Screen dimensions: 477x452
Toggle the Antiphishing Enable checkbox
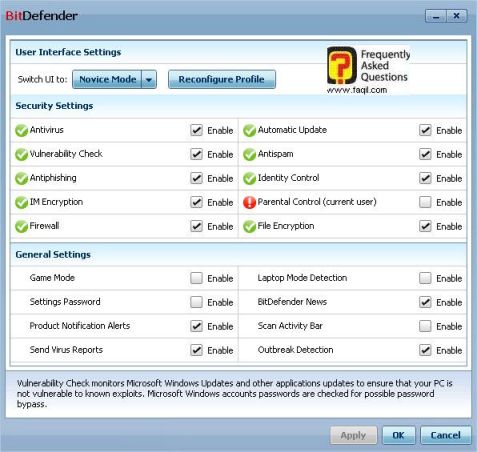[x=196, y=178]
